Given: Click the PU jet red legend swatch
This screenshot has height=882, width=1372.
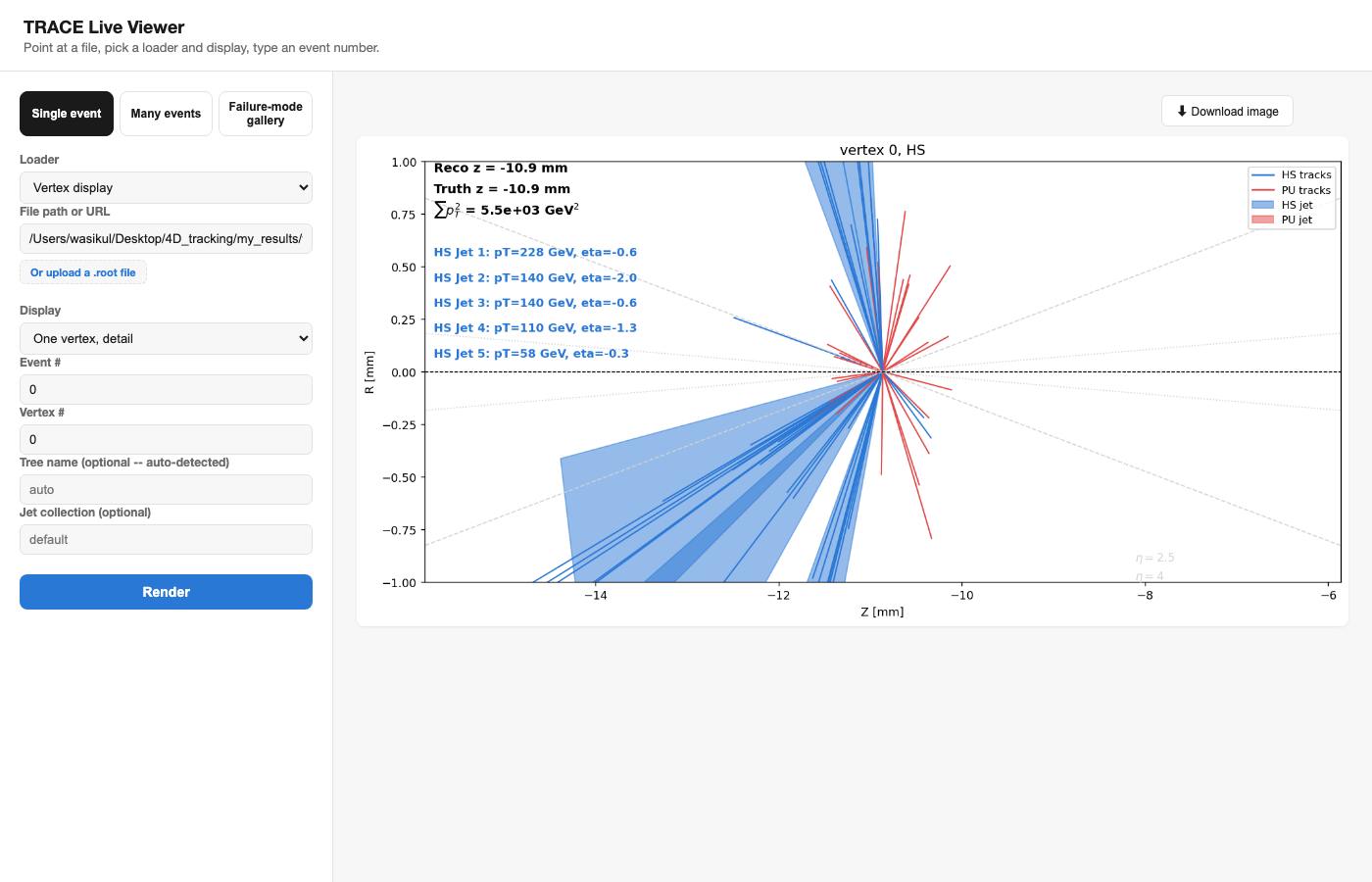Looking at the screenshot, I should point(1262,220).
